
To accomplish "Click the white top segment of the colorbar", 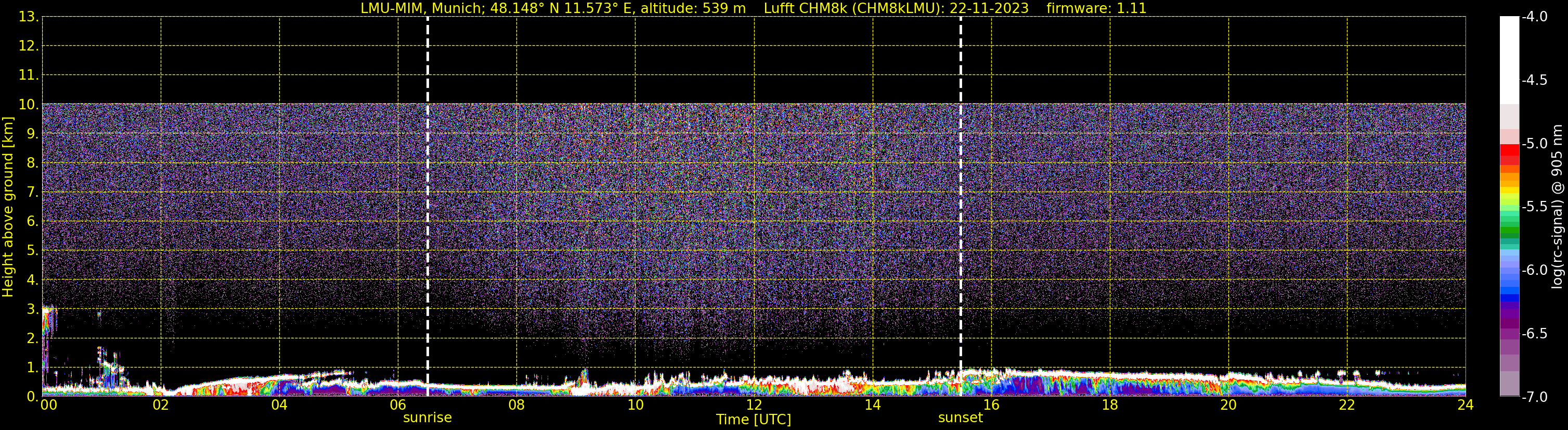I will point(1510,60).
